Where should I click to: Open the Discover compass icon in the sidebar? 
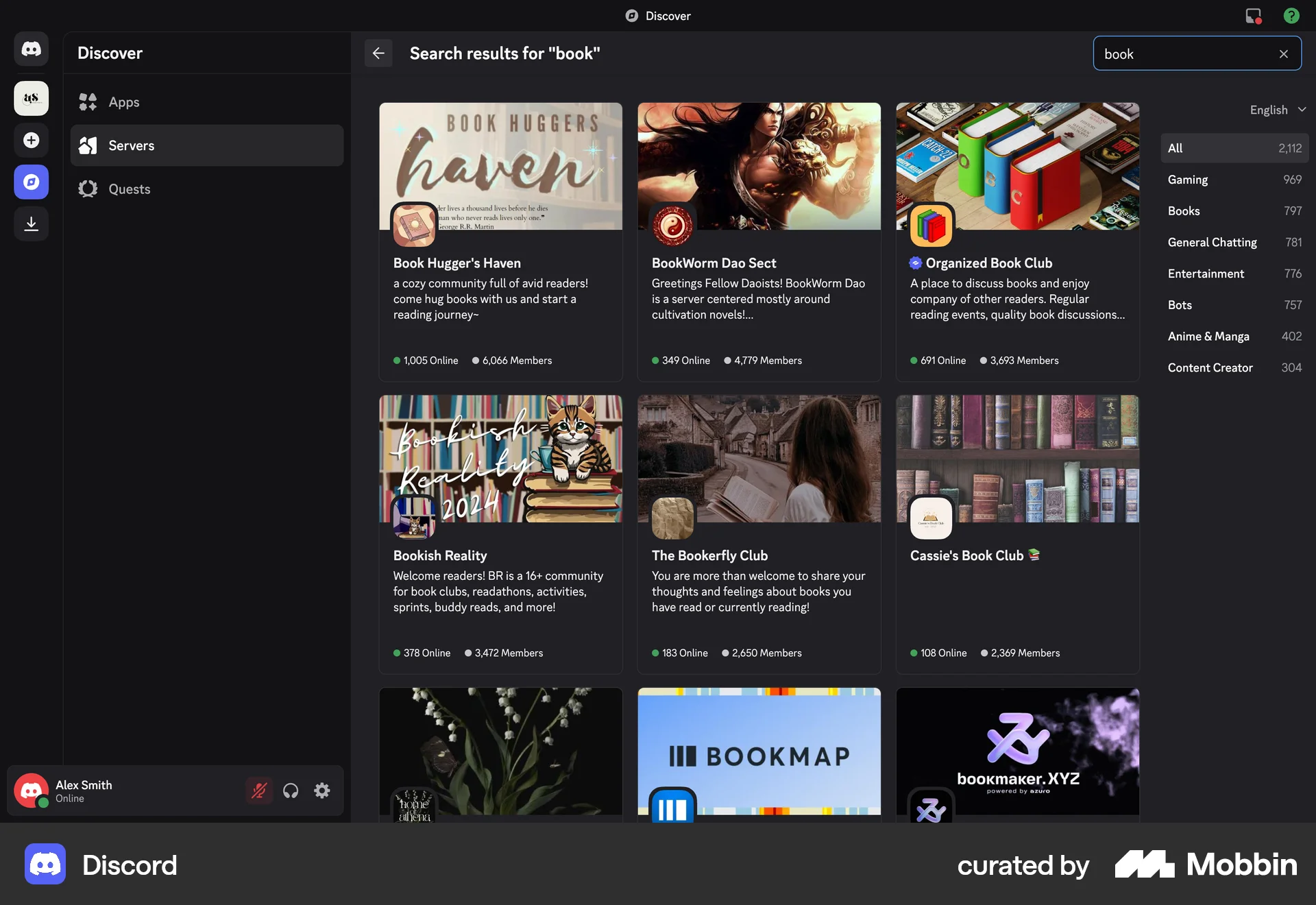[31, 182]
